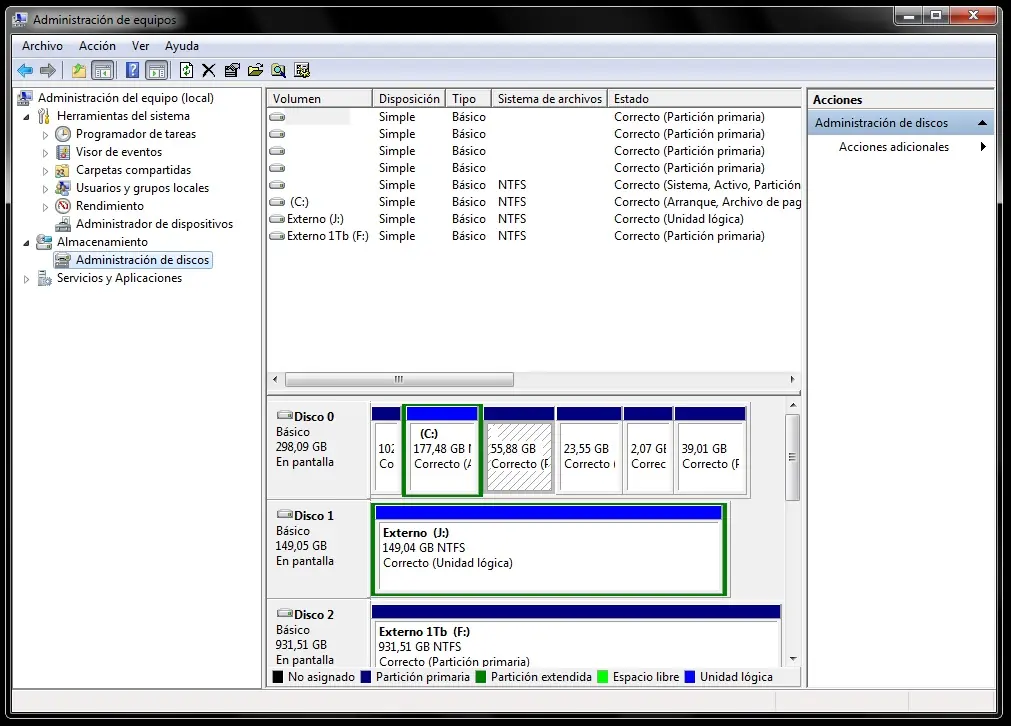Sort by the Disposición column header

point(409,99)
